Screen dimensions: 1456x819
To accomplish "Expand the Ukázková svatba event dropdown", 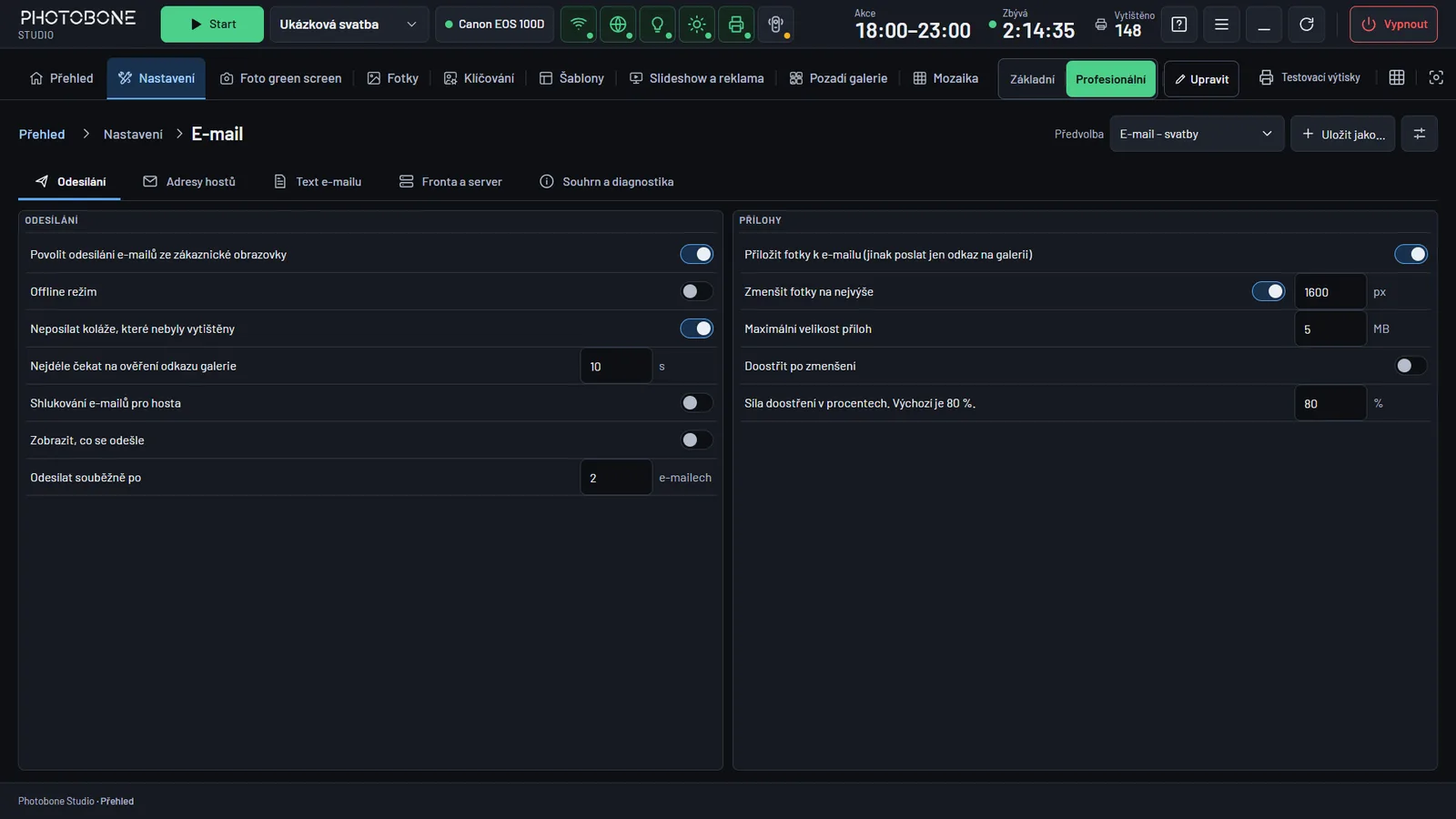I will coord(349,25).
